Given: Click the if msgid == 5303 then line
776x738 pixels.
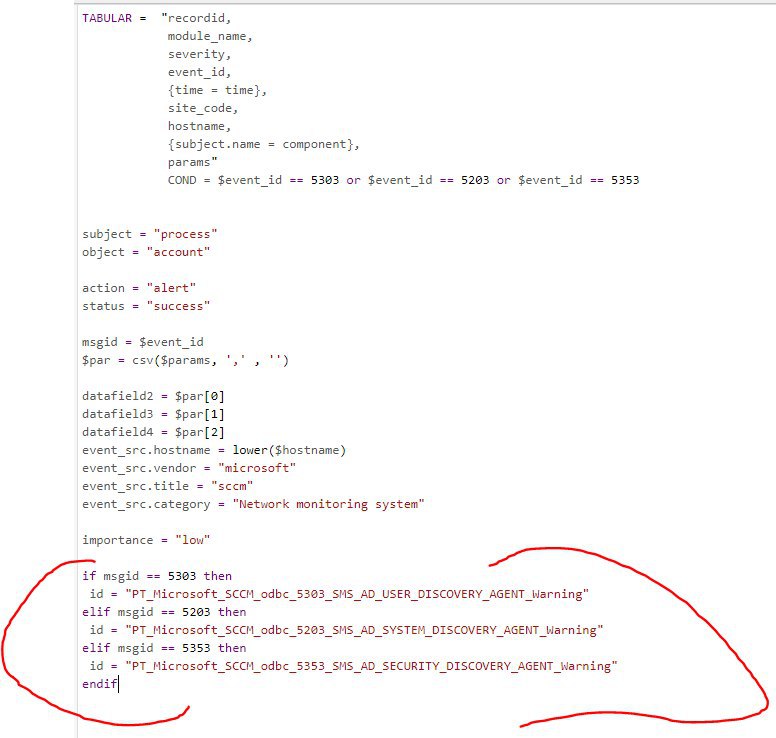Looking at the screenshot, I should tap(157, 577).
